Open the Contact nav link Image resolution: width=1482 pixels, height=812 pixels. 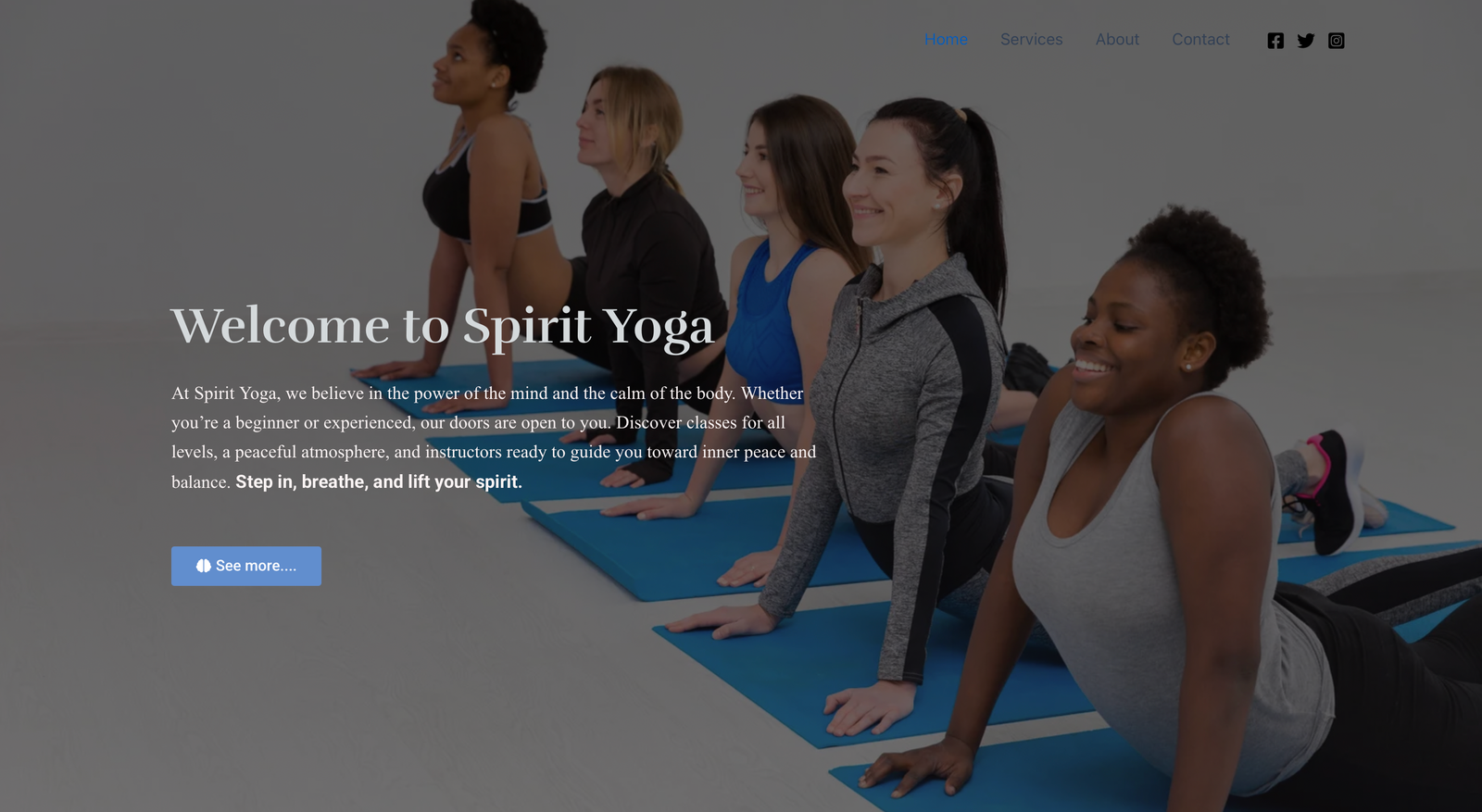tap(1200, 40)
